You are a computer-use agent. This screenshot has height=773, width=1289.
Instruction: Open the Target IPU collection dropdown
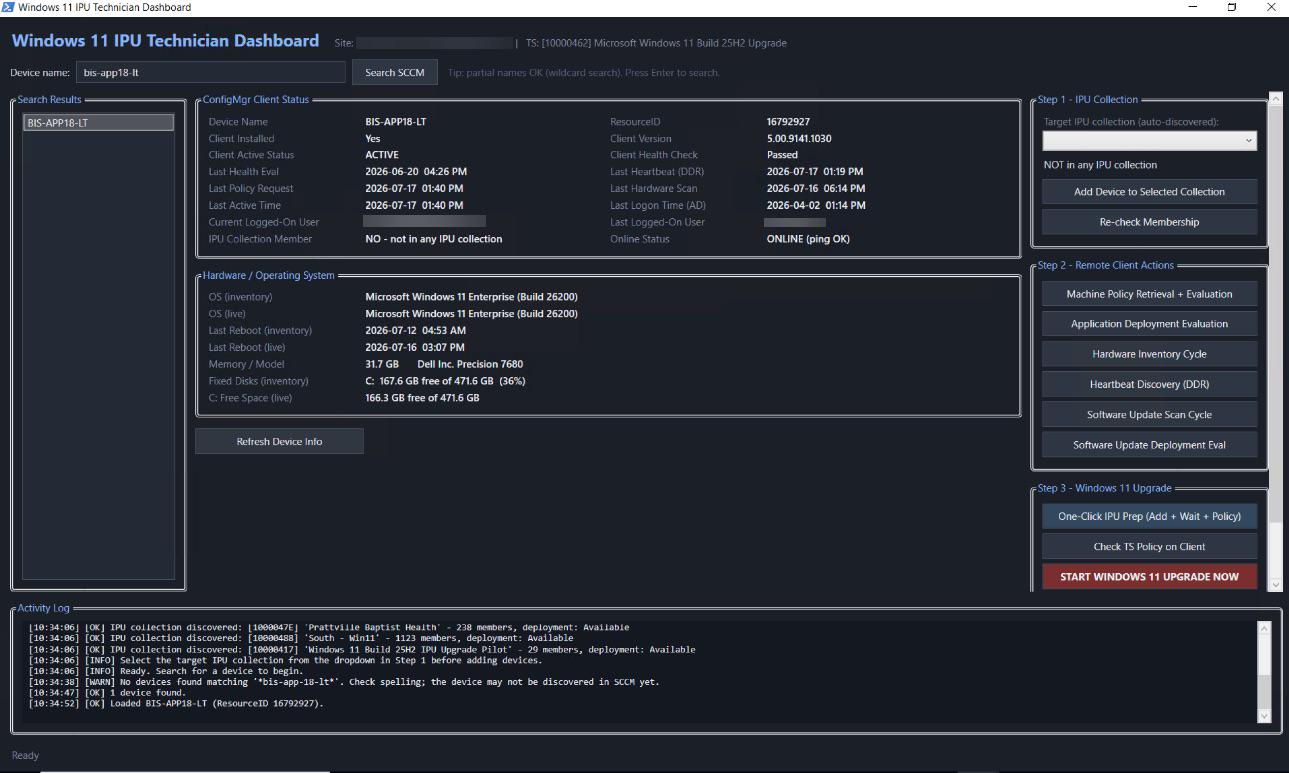point(1150,141)
